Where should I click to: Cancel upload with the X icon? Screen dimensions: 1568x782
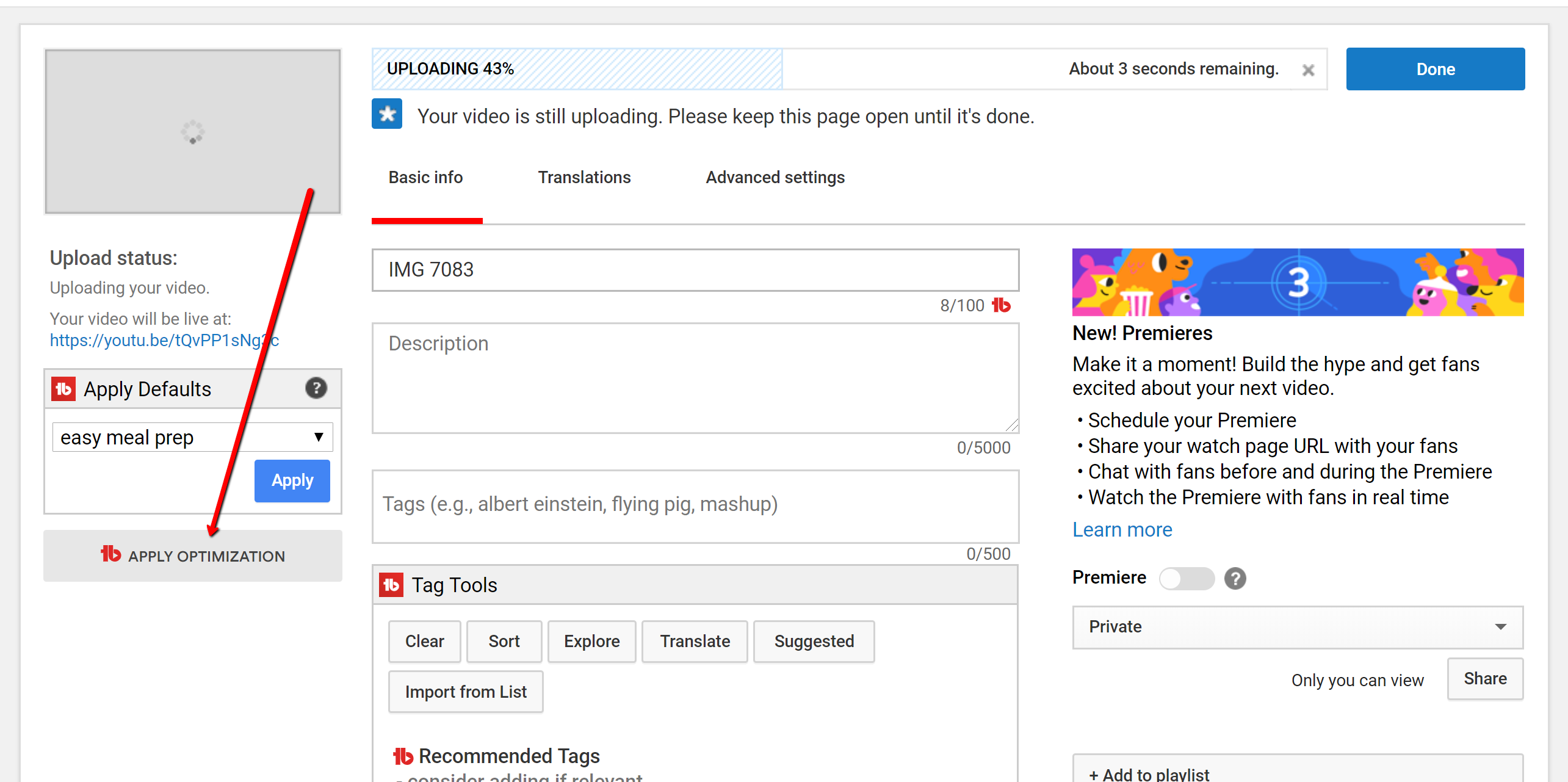(1307, 70)
